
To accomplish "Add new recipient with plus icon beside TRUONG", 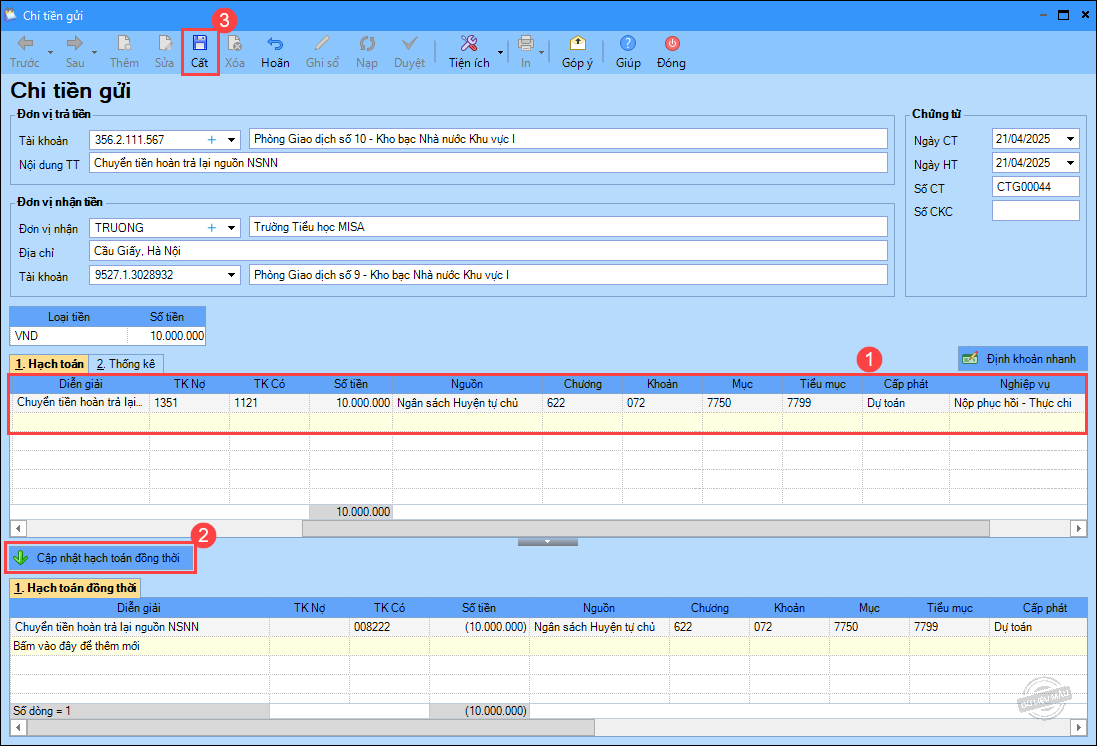I will pyautogui.click(x=211, y=228).
